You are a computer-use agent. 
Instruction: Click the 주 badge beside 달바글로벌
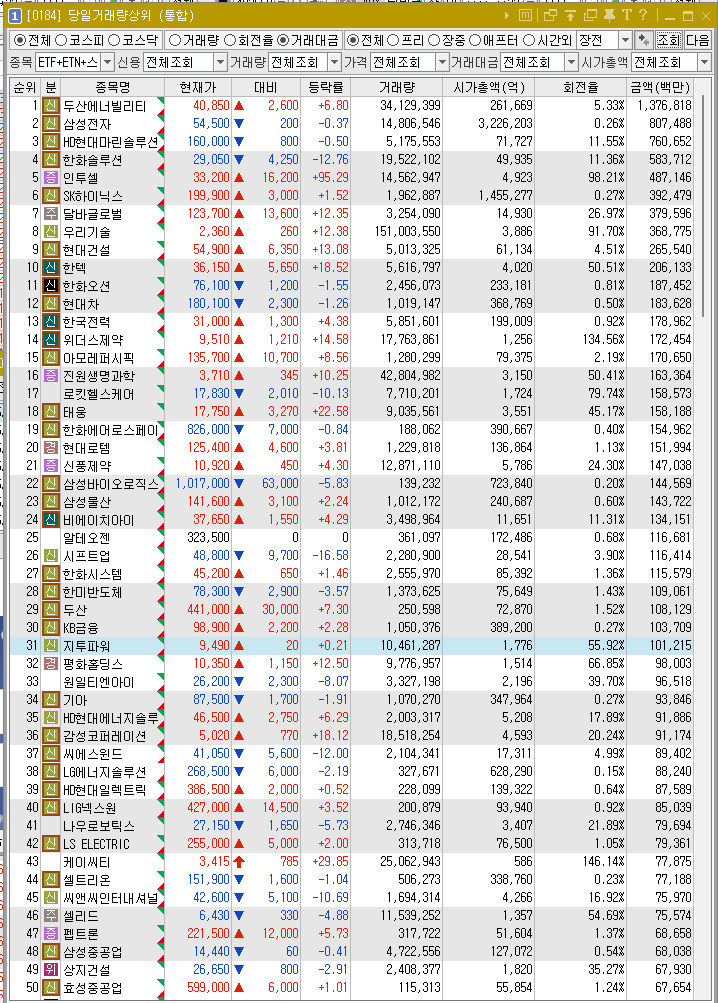click(51, 214)
